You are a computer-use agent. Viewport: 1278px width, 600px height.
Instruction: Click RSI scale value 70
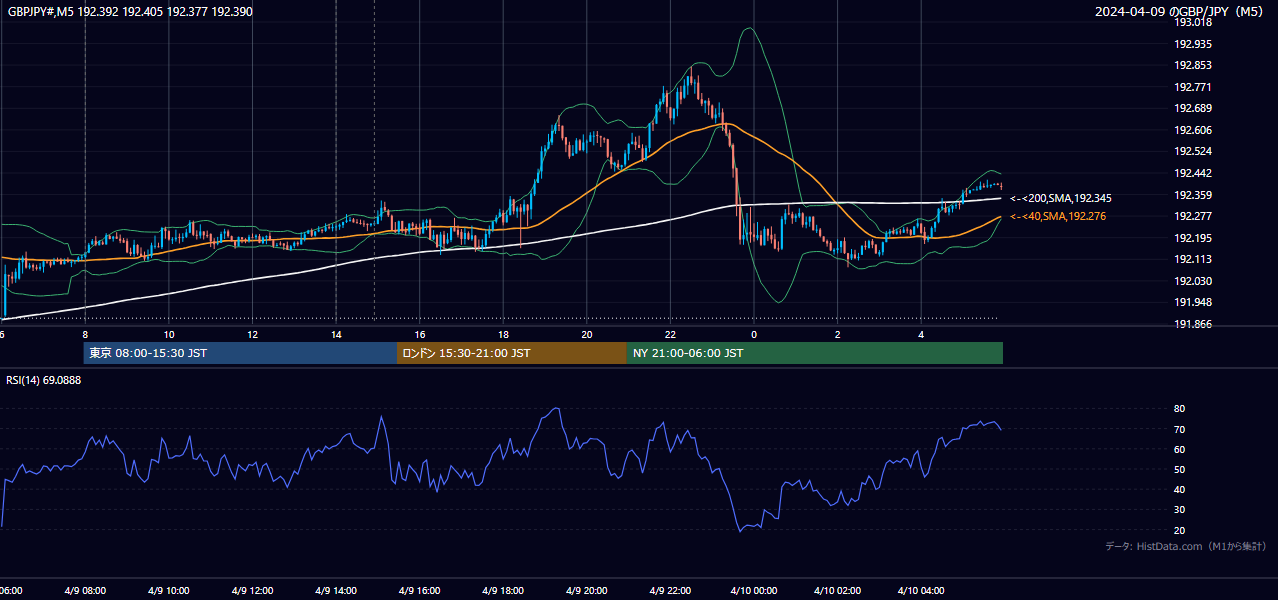pos(1179,429)
